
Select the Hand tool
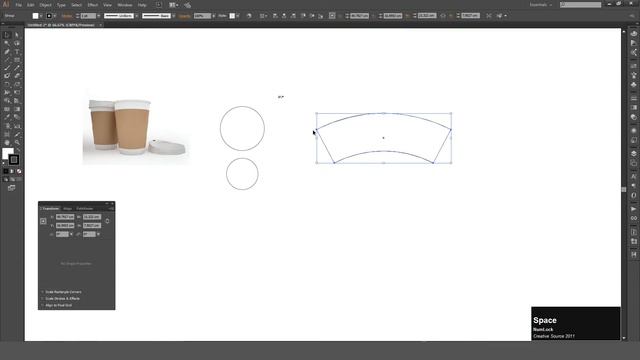click(7, 142)
